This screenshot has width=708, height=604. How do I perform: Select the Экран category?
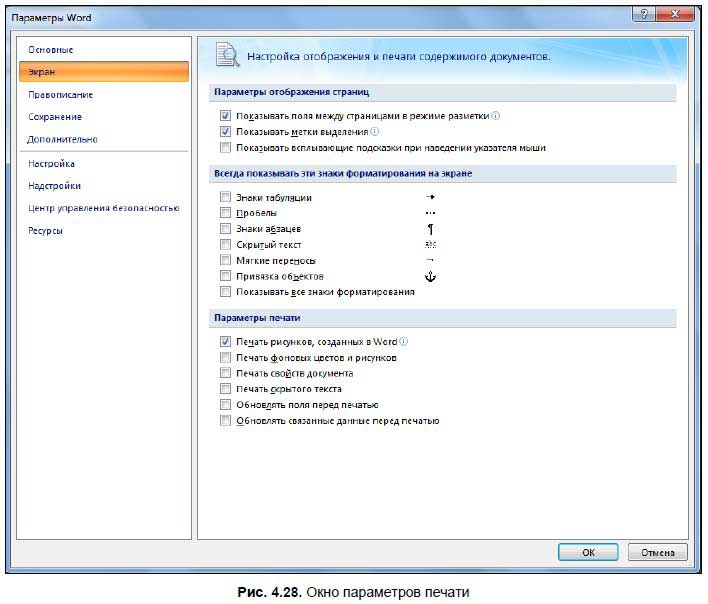click(104, 72)
